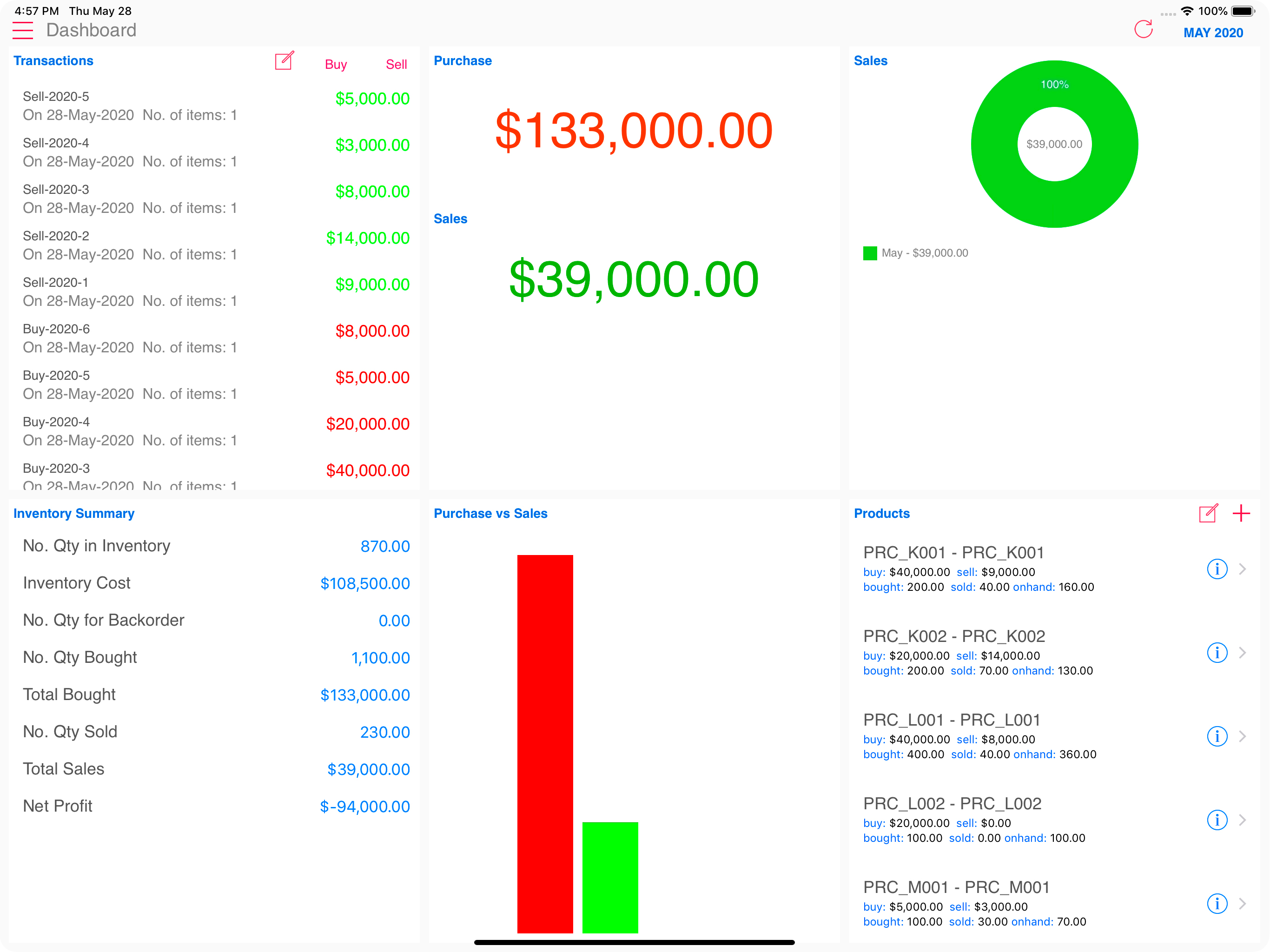Click the green May legend swatch
The width and height of the screenshot is (1270, 952).
point(870,253)
